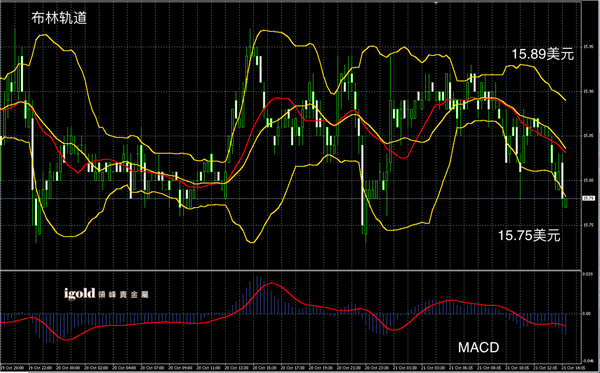The height and width of the screenshot is (373, 600).
Task: Click the 20 Oct 21:30 time label
Action: (x=350, y=368)
